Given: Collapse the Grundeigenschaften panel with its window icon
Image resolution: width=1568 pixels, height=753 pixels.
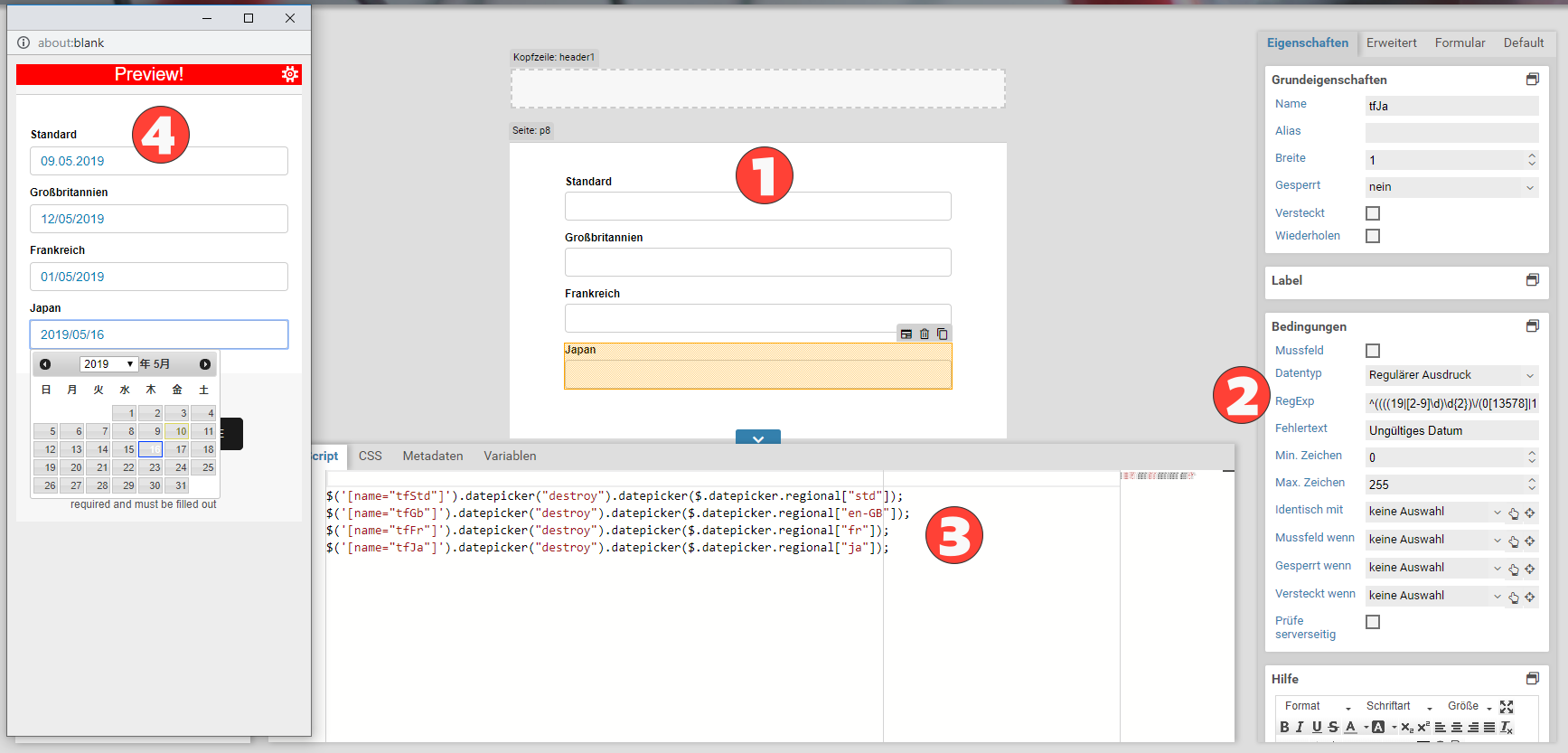Looking at the screenshot, I should point(1532,80).
